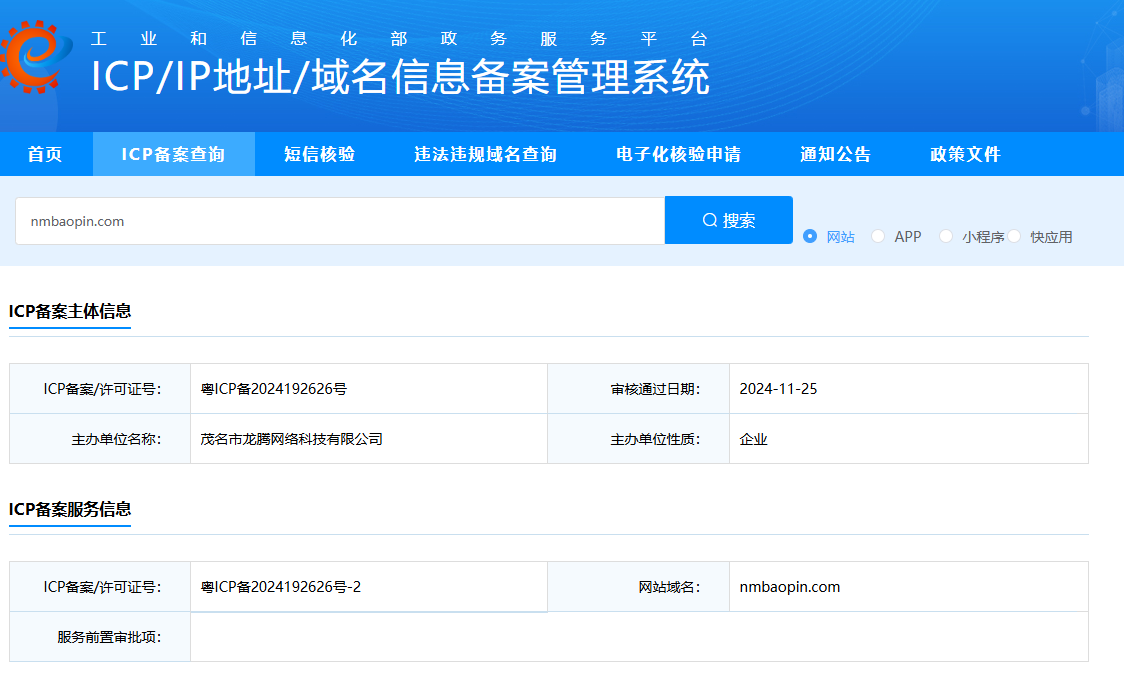Open the 通知公告 tab

coord(836,154)
